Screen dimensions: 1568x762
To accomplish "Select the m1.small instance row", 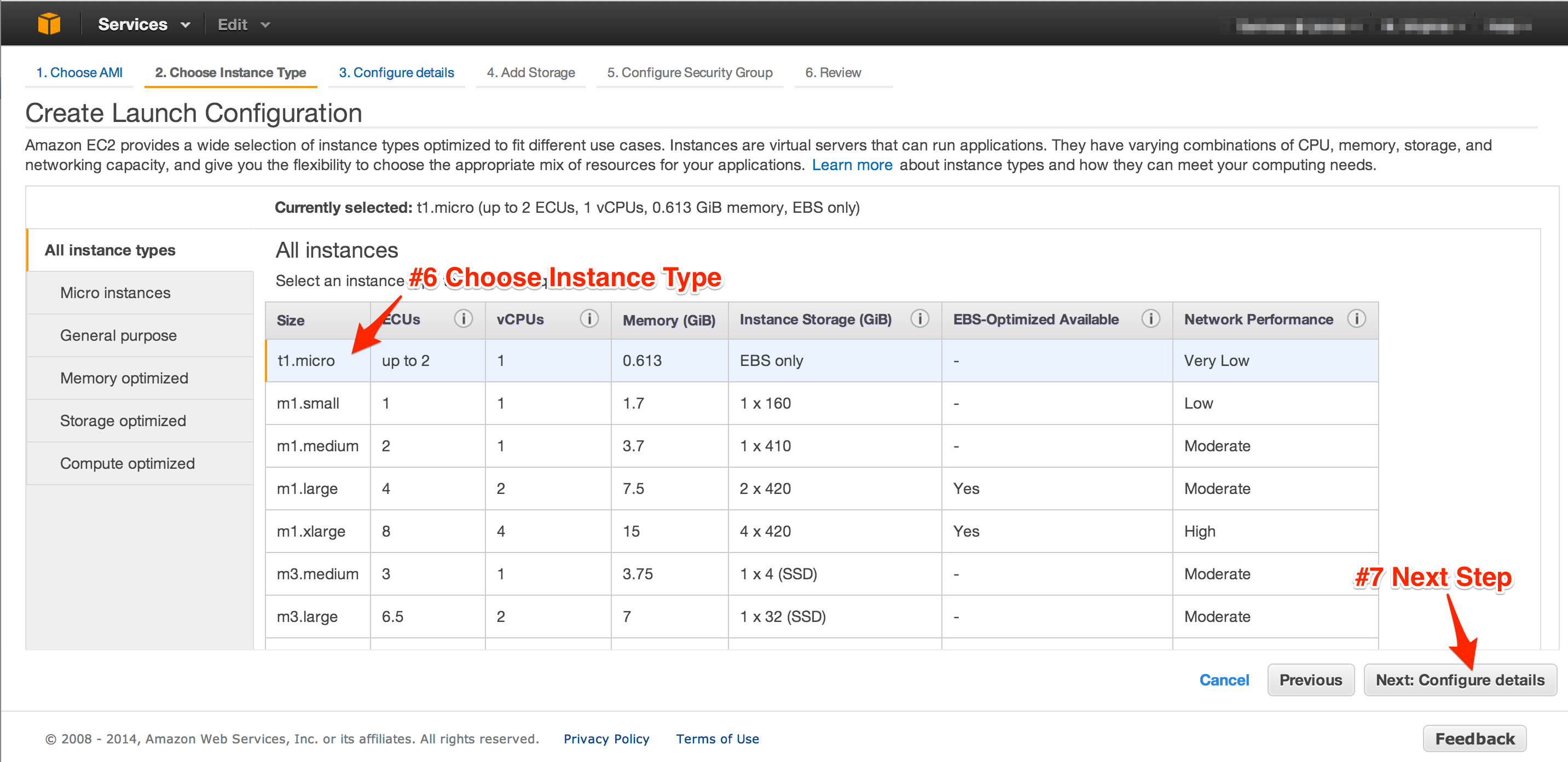I will click(821, 403).
